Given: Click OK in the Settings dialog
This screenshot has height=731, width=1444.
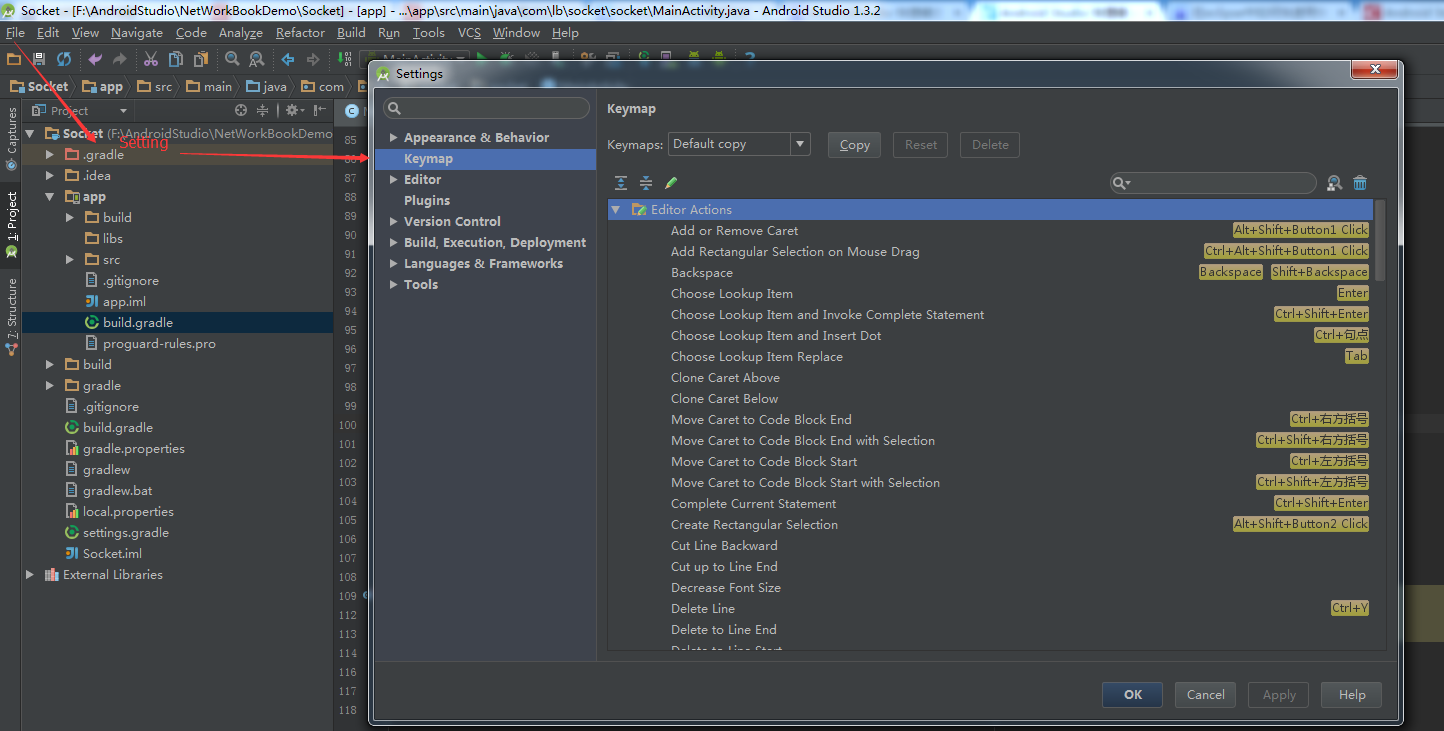Looking at the screenshot, I should 1132,695.
